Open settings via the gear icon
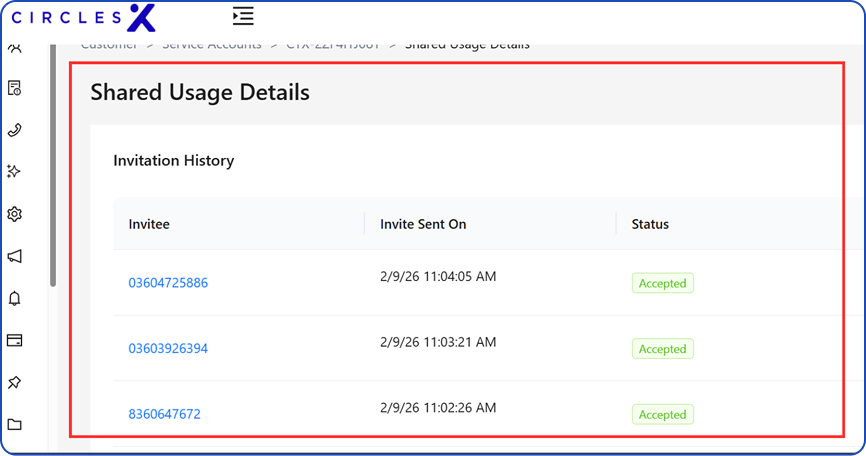Viewport: 866px width, 456px height. pyautogui.click(x=15, y=214)
